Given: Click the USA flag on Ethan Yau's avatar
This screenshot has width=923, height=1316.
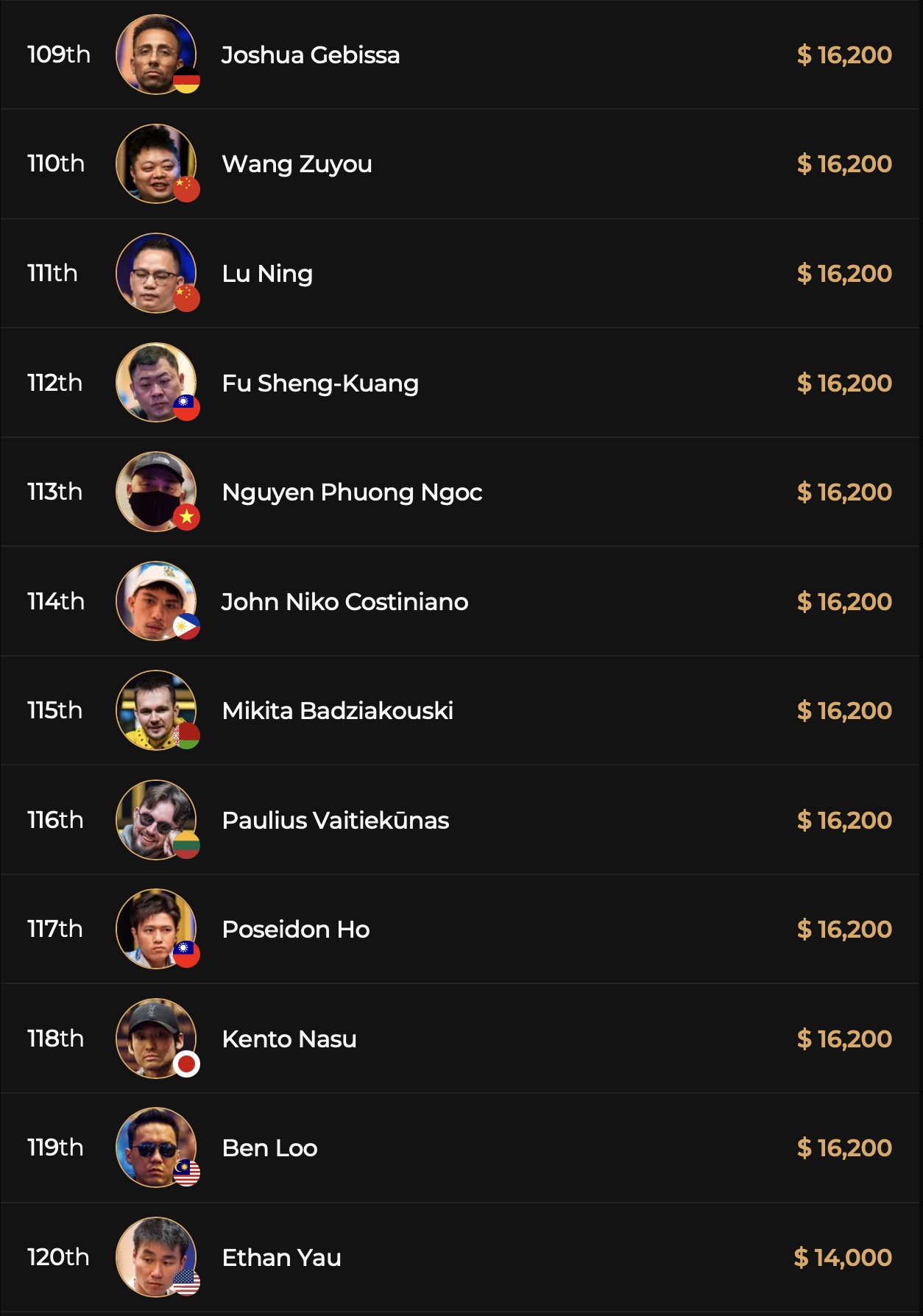Looking at the screenshot, I should point(186,1282).
